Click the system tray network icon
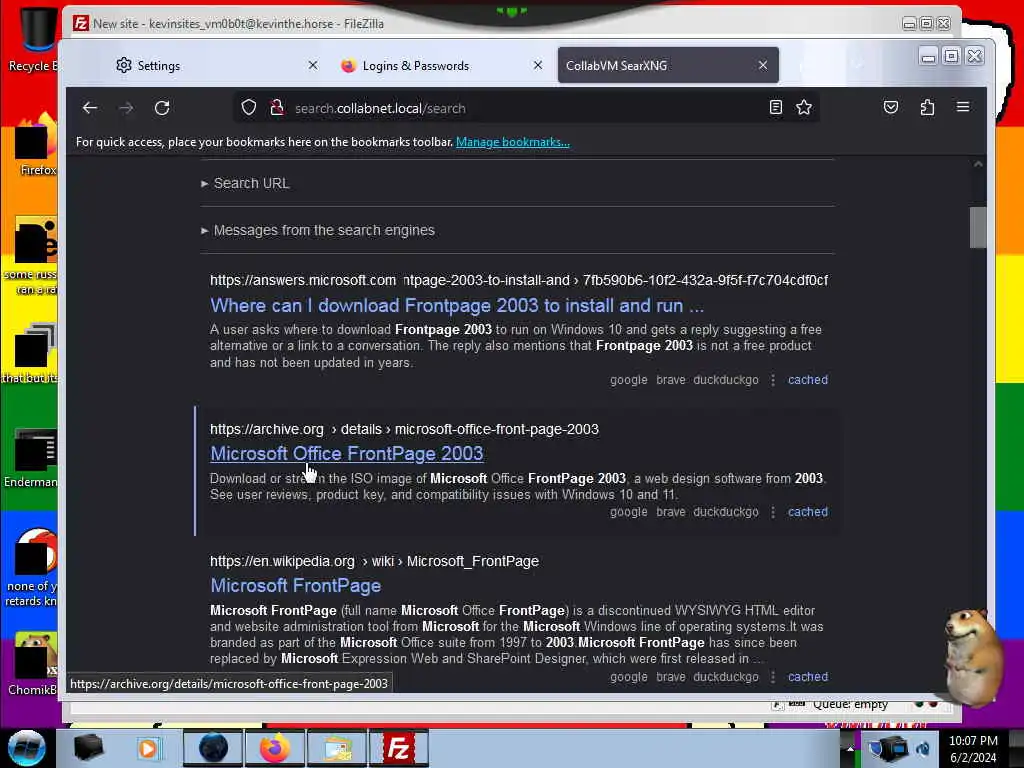Screen dimensions: 1024x768 (888, 748)
